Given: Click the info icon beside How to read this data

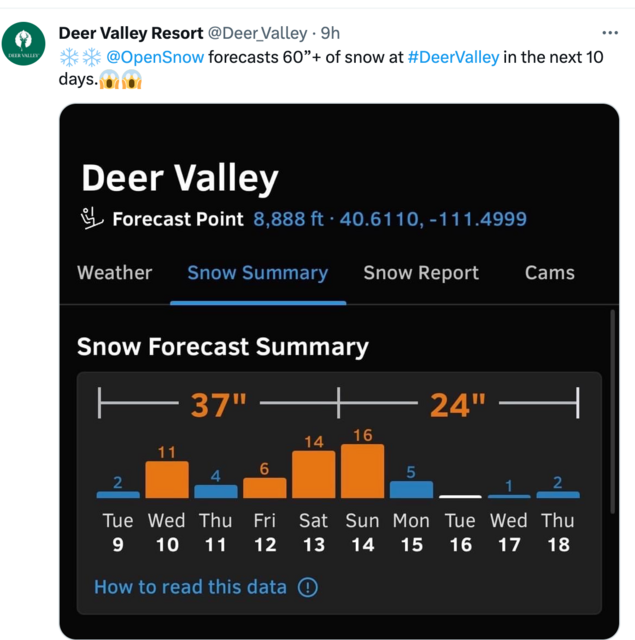Looking at the screenshot, I should (308, 587).
